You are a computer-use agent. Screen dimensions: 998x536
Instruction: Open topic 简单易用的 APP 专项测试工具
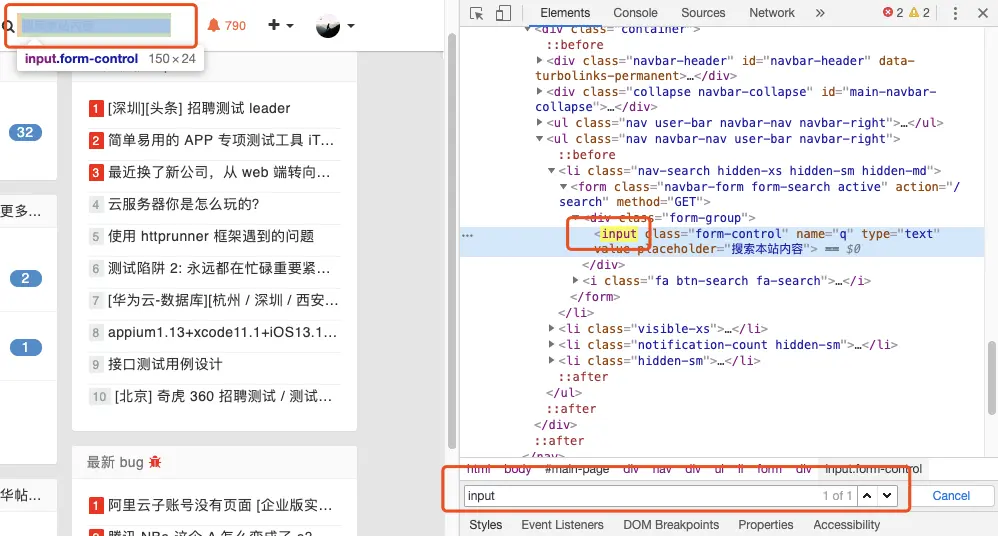click(x=220, y=140)
